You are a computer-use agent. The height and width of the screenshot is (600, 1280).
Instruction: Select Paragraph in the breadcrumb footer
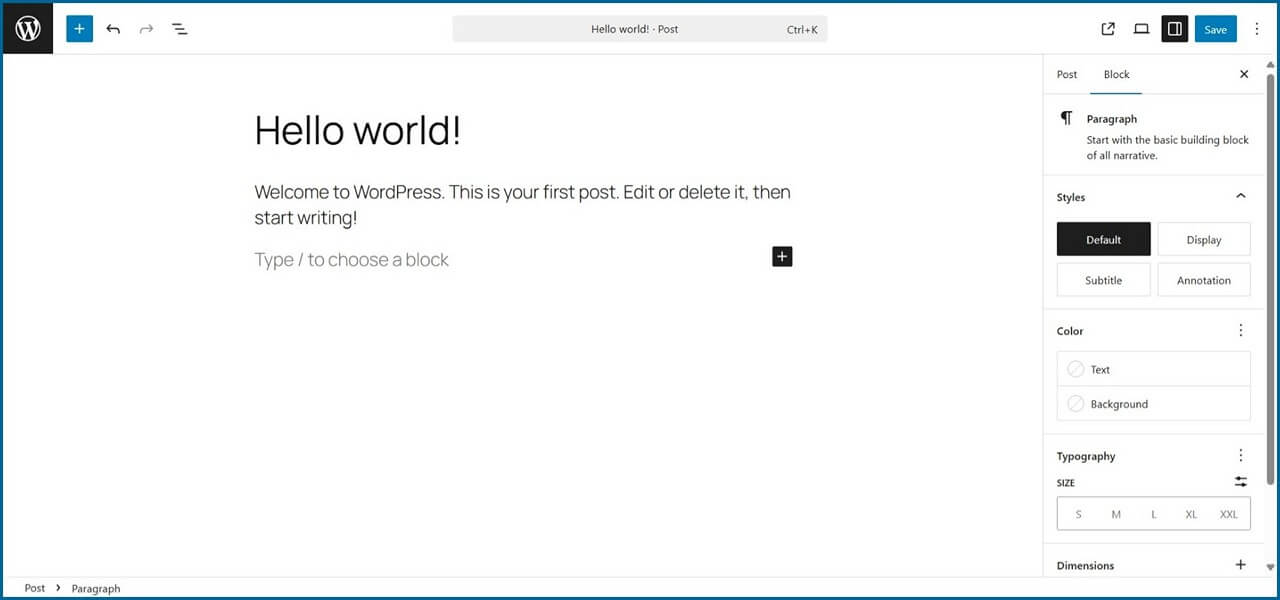point(96,588)
